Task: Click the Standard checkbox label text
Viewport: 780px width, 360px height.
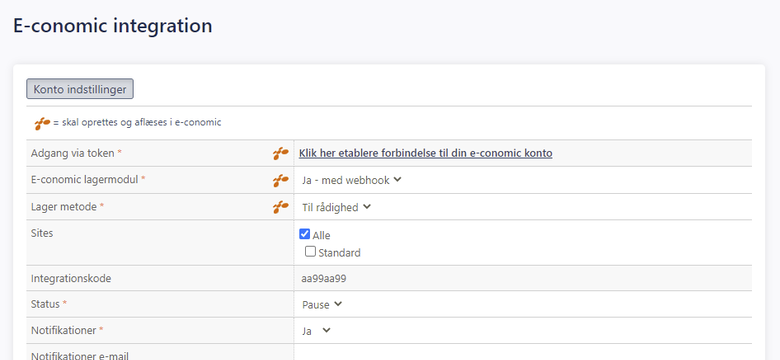Action: 339,253
